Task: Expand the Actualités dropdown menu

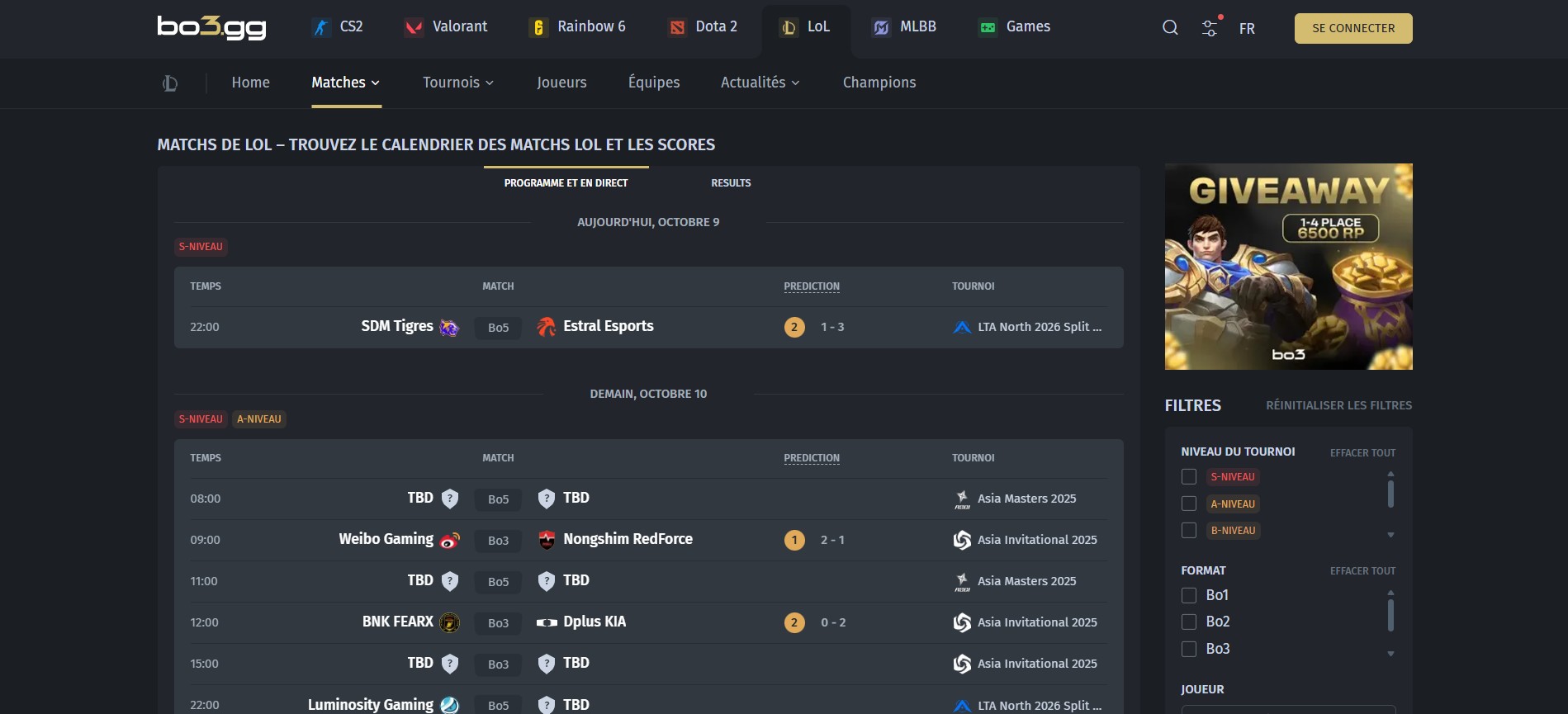Action: 760,83
